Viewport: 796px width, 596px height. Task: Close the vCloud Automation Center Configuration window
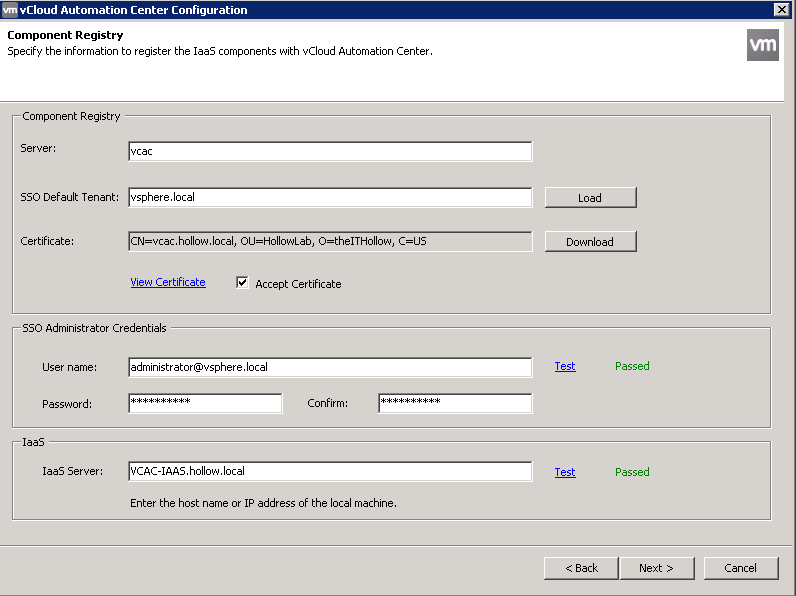781,10
